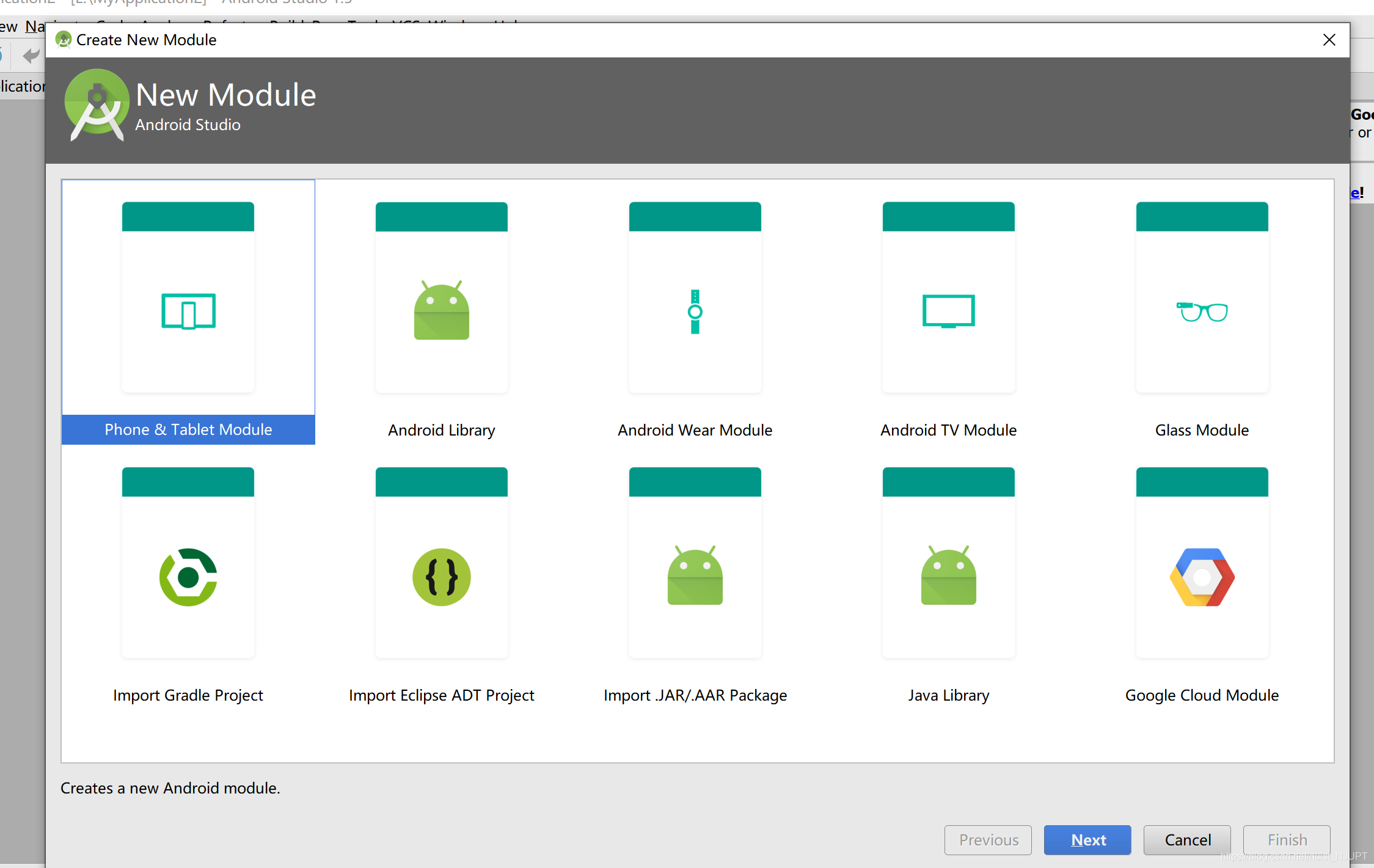Click the Next button
Viewport: 1374px width, 868px height.
pos(1087,840)
